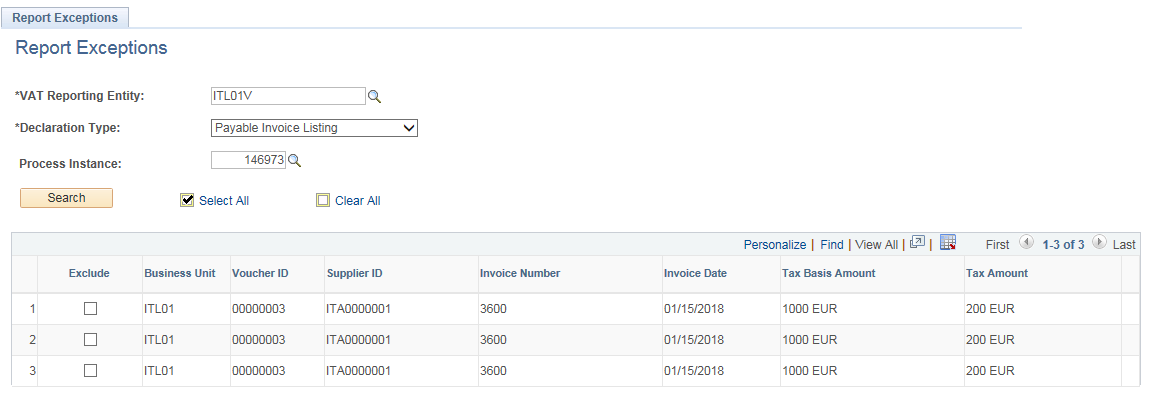
Task: Click the Search button
Action: click(66, 198)
